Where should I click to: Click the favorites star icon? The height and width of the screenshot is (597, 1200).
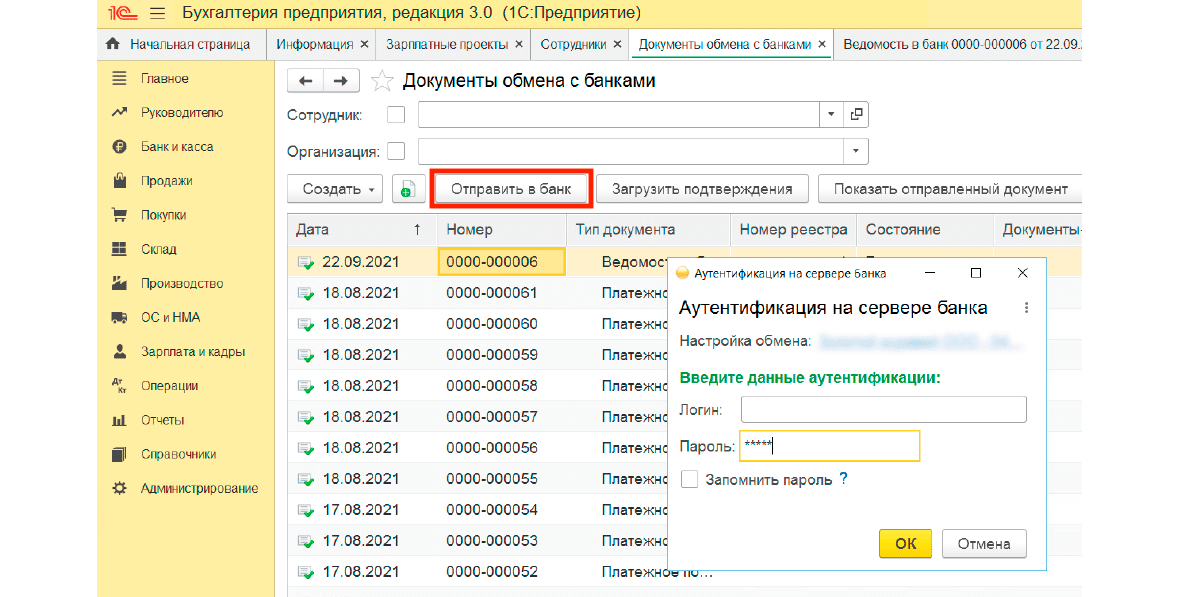[381, 81]
